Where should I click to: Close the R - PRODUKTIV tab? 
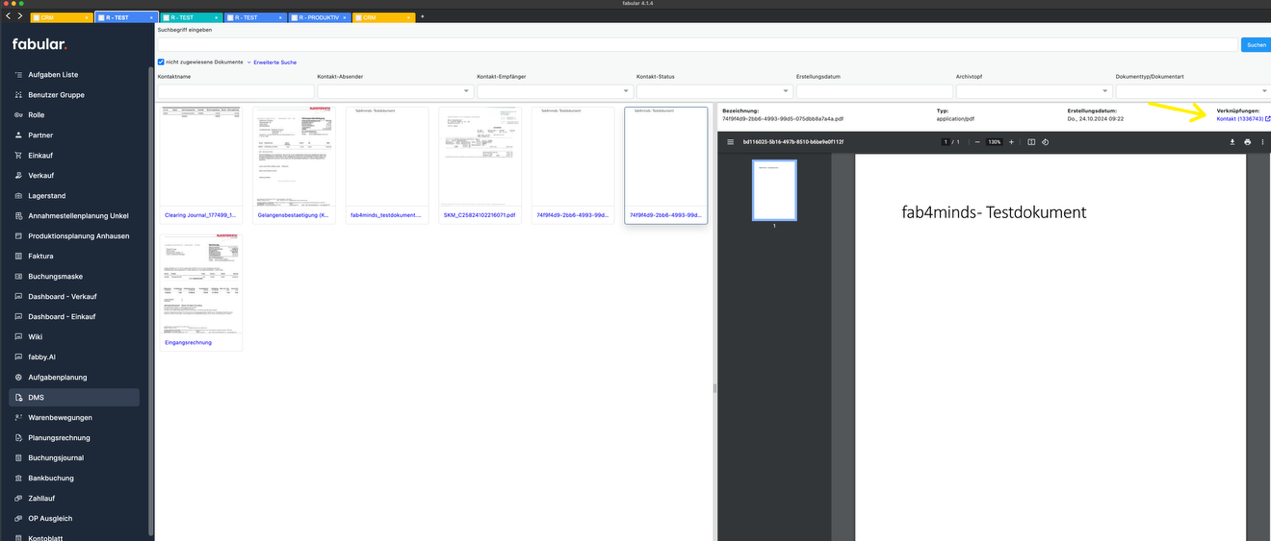tap(346, 18)
